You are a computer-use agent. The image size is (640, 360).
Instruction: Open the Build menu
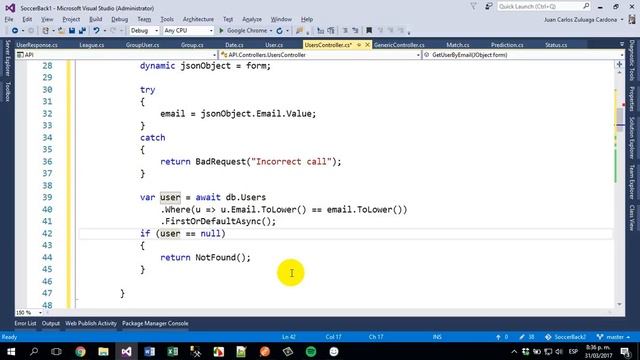(96, 19)
